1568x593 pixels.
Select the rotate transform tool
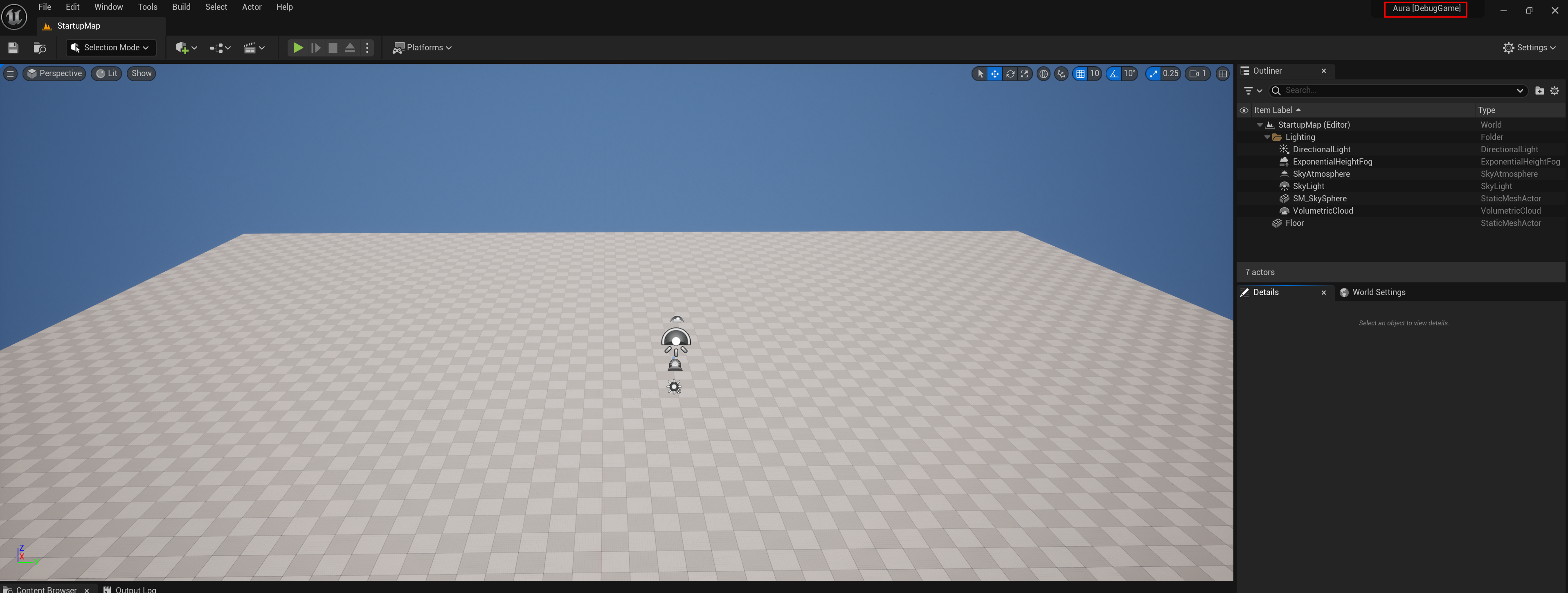click(x=1010, y=74)
